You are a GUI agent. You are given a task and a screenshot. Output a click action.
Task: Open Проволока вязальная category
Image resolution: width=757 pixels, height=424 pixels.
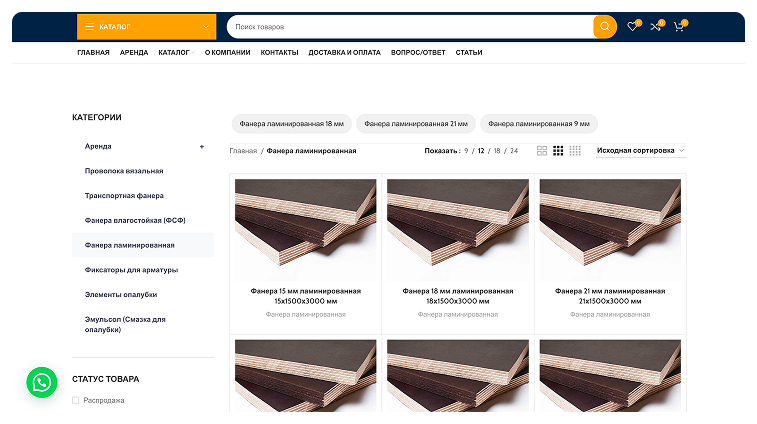[124, 171]
